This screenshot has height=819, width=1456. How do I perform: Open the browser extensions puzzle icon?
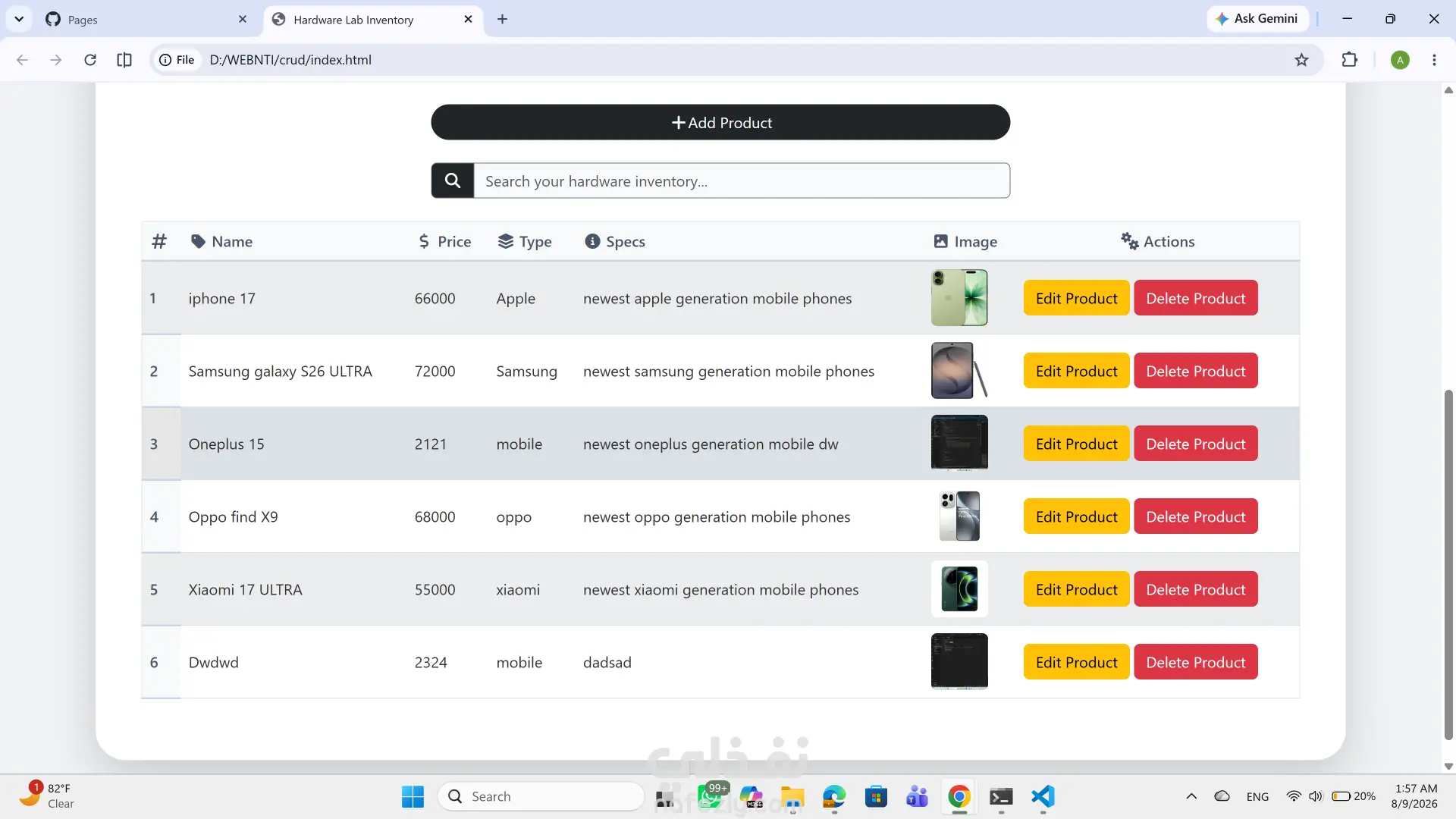(1350, 60)
